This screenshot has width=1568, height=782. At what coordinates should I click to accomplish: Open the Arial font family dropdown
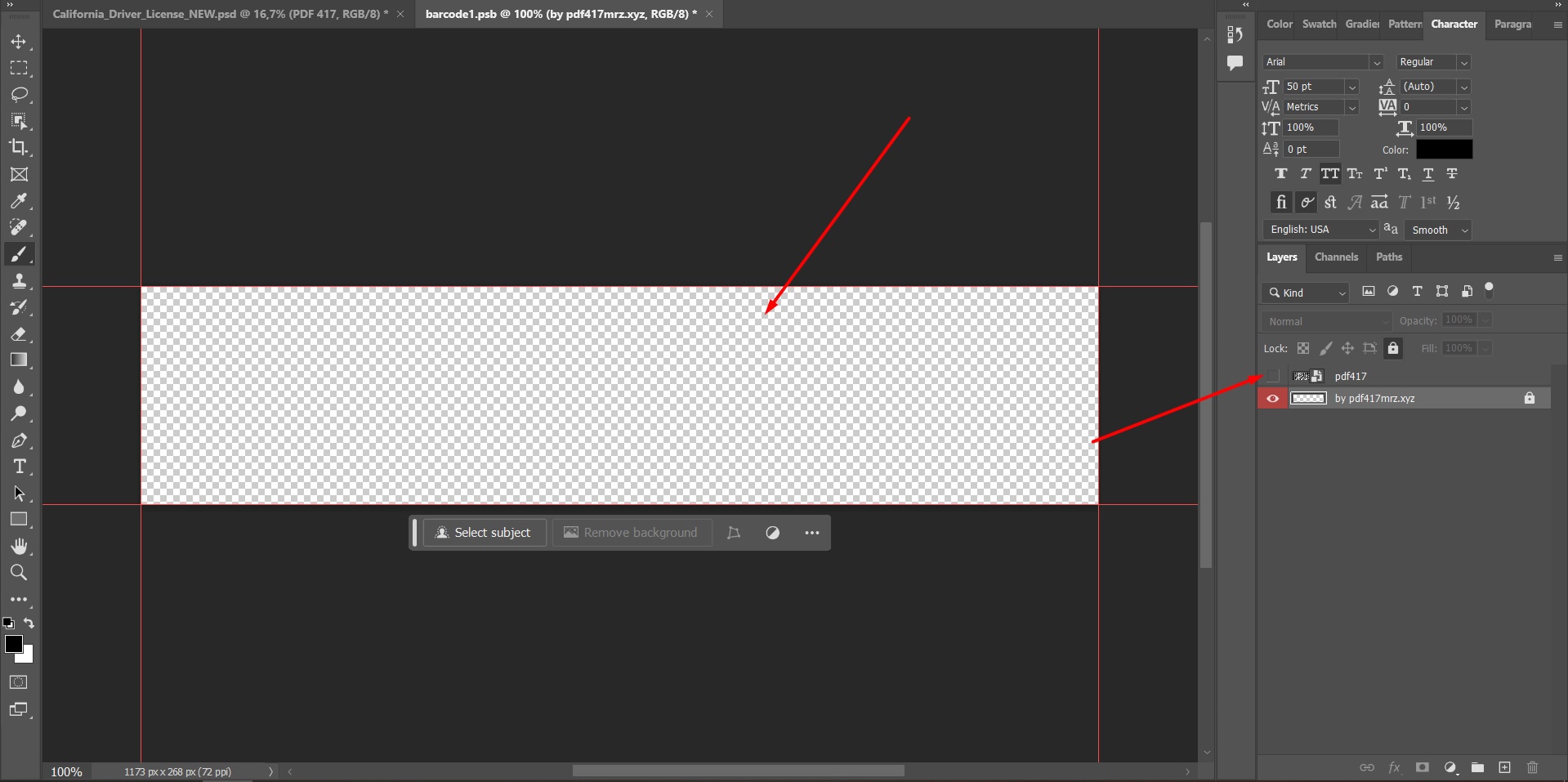point(1377,62)
